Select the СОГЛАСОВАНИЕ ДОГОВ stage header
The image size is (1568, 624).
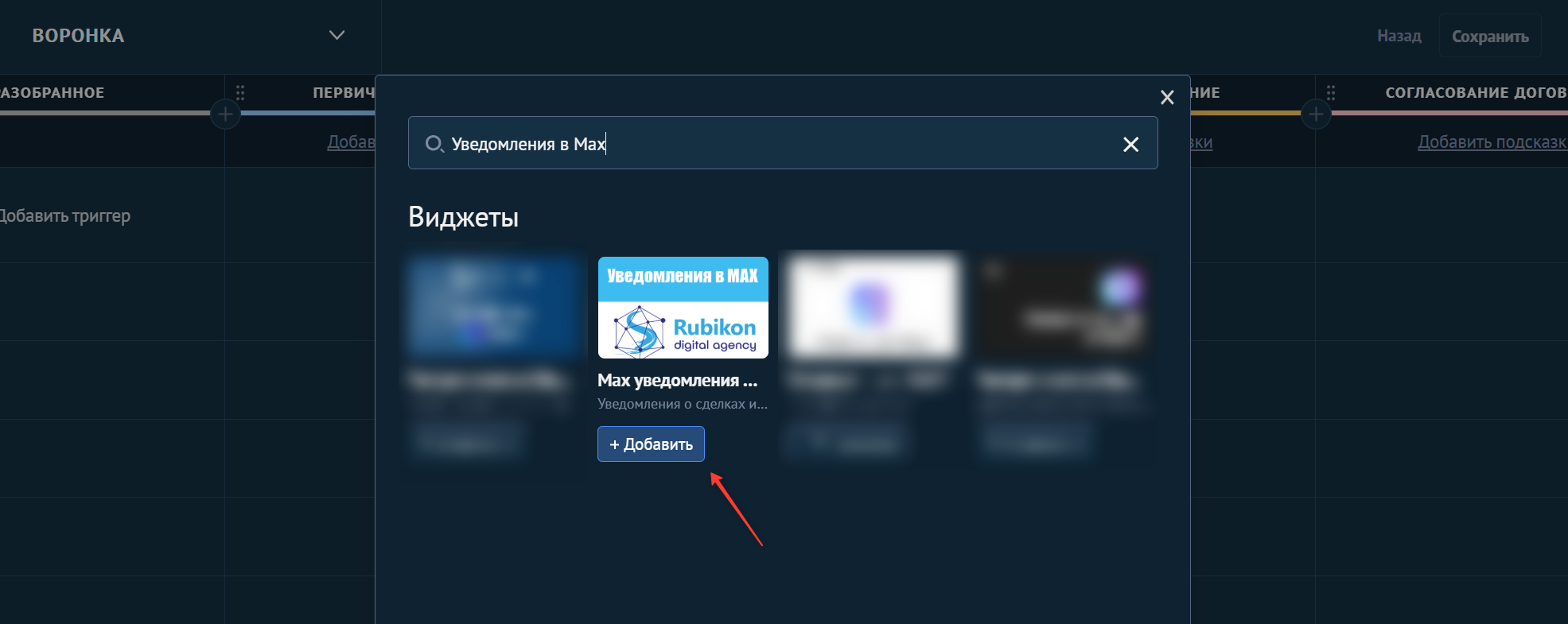1476,92
